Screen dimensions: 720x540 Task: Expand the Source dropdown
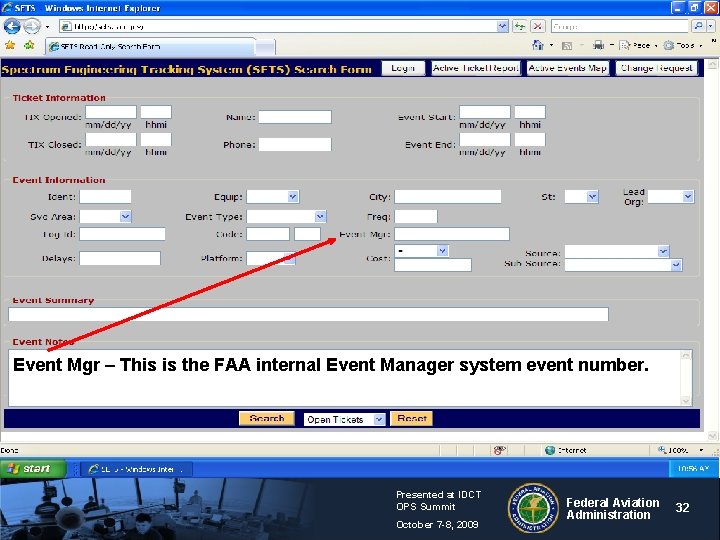[663, 251]
